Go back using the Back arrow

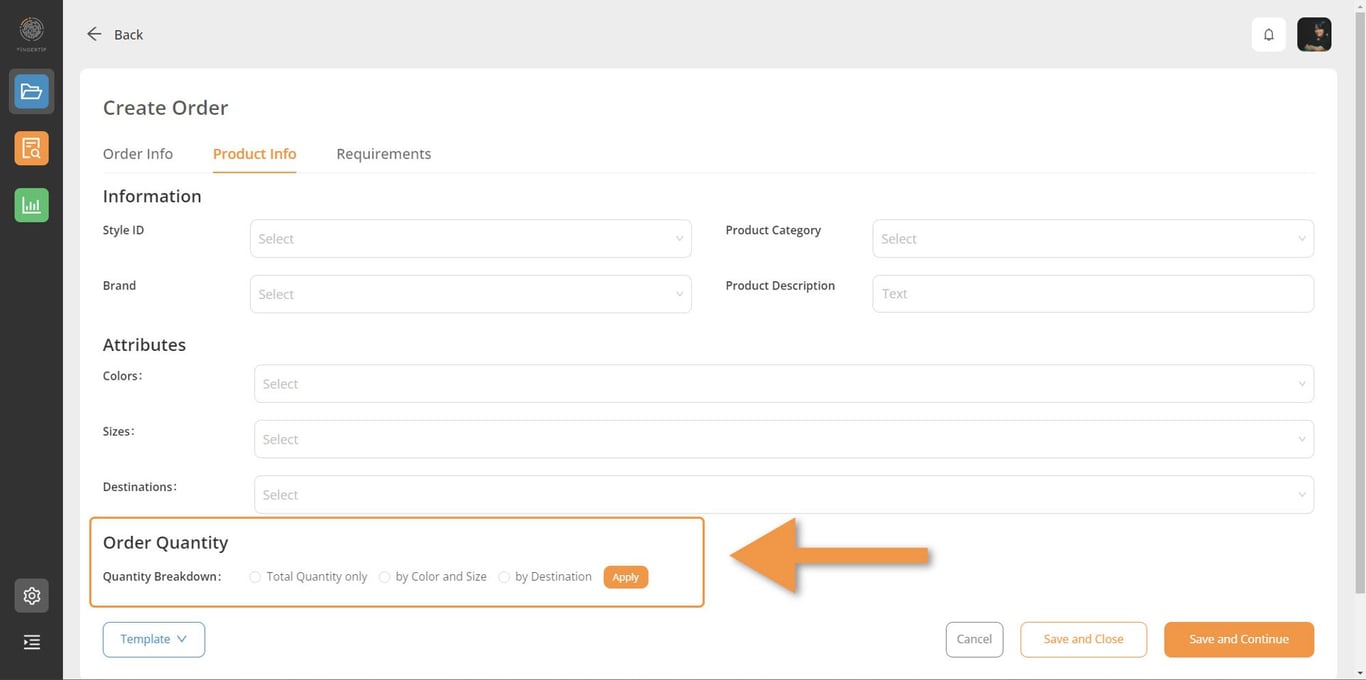(114, 35)
